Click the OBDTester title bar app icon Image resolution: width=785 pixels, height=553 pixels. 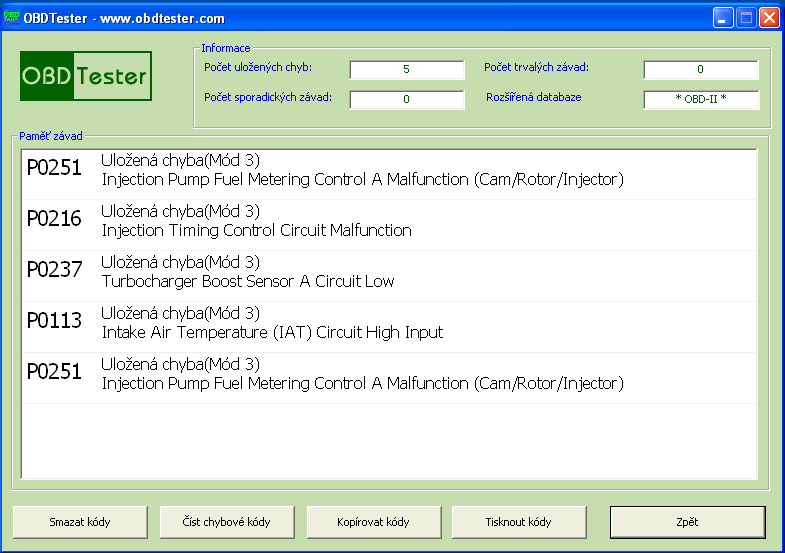pyautogui.click(x=13, y=17)
